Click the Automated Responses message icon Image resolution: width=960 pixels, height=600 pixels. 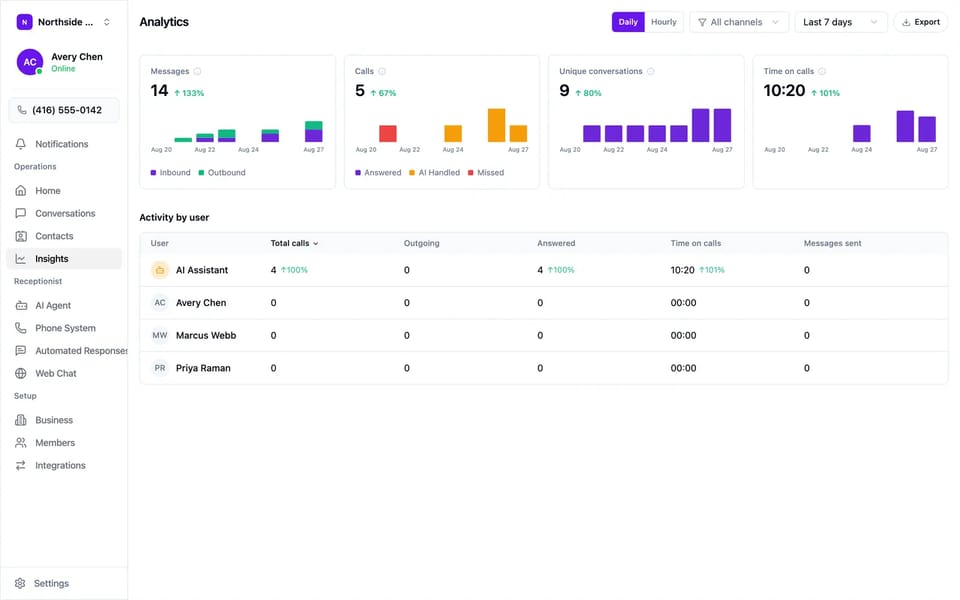tap(21, 350)
